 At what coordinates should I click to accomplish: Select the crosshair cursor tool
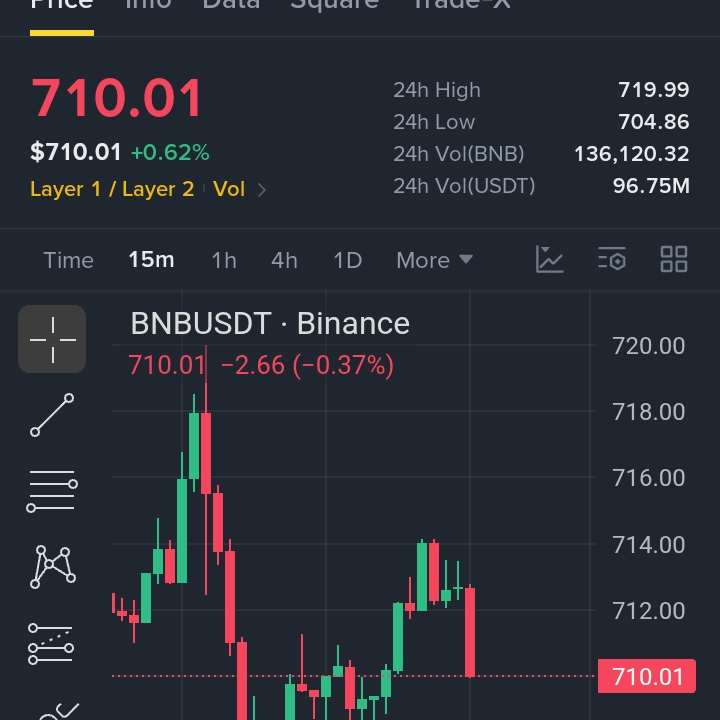[52, 339]
